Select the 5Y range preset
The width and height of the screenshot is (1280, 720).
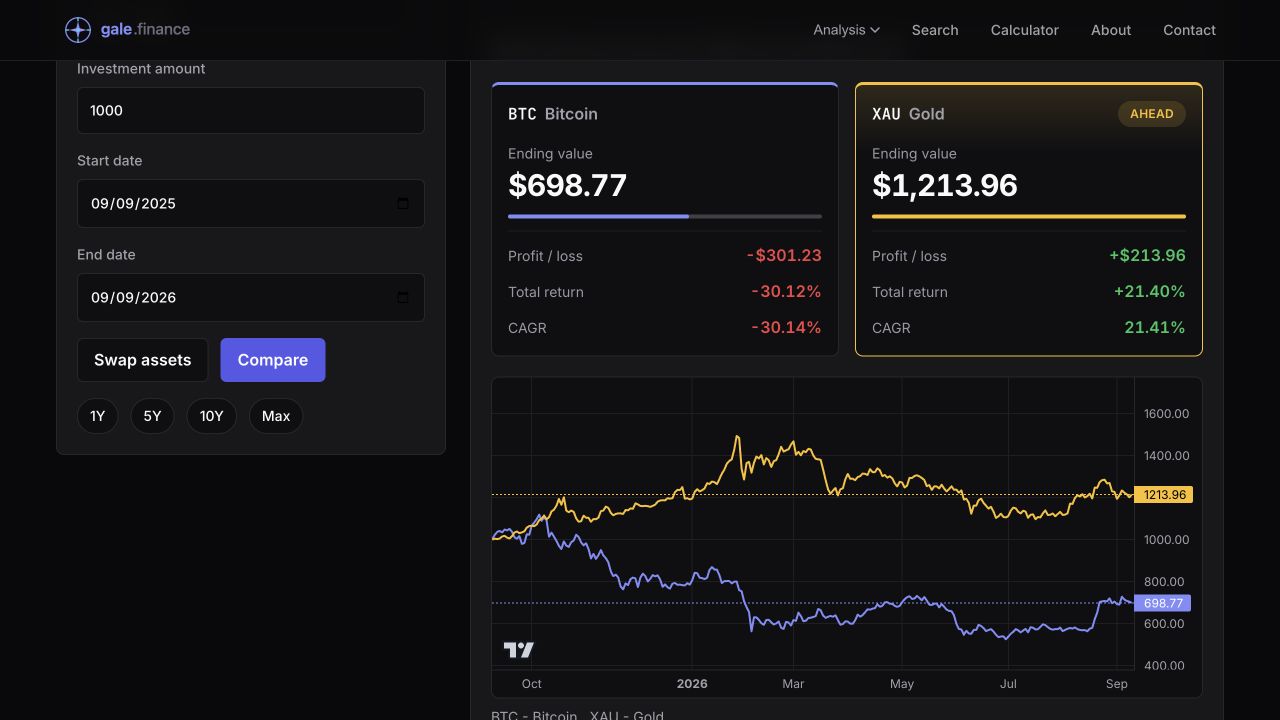(x=152, y=416)
